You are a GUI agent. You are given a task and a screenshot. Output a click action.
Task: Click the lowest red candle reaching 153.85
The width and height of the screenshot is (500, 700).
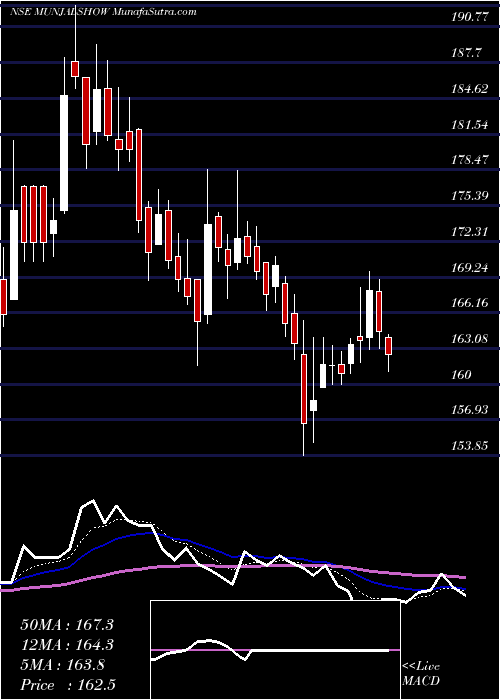(304, 388)
